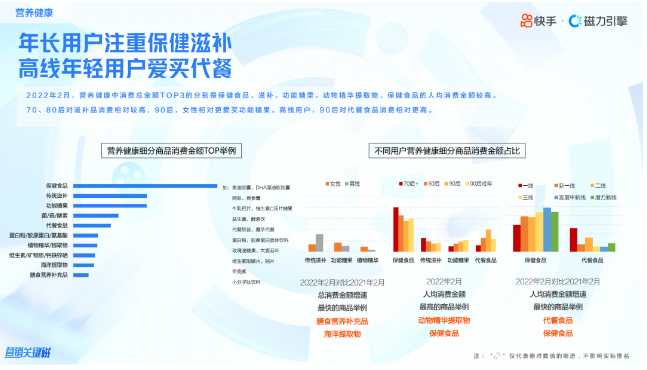Click the red 70后+ legend swatch

(x=401, y=184)
